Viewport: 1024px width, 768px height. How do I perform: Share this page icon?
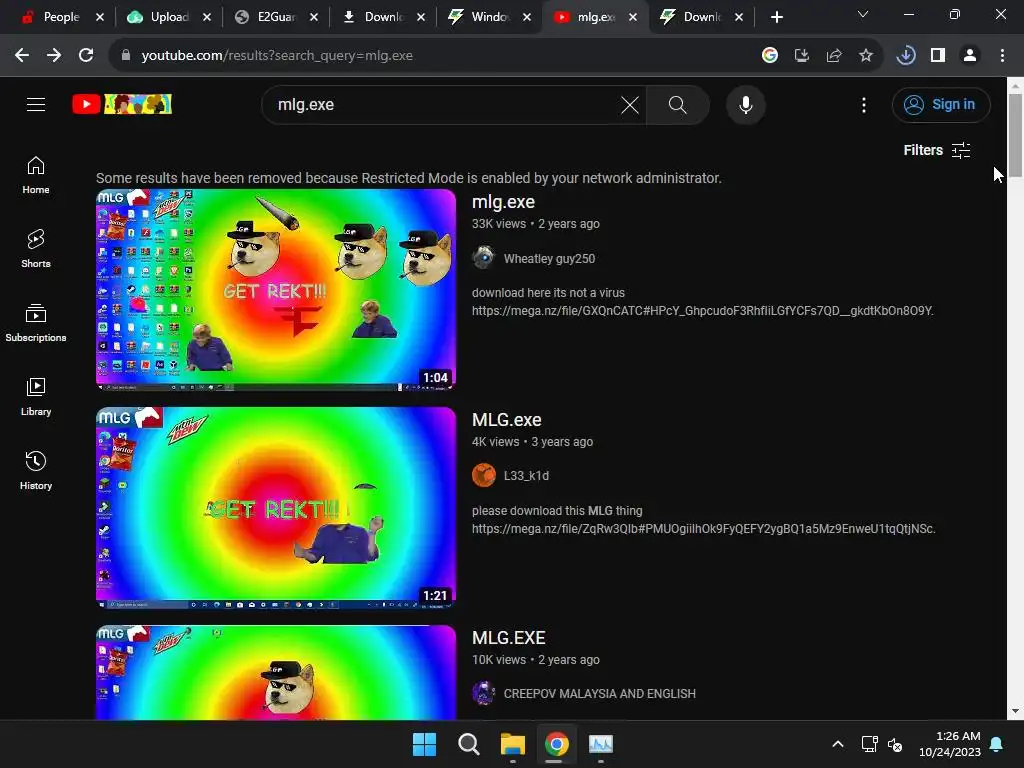(833, 56)
